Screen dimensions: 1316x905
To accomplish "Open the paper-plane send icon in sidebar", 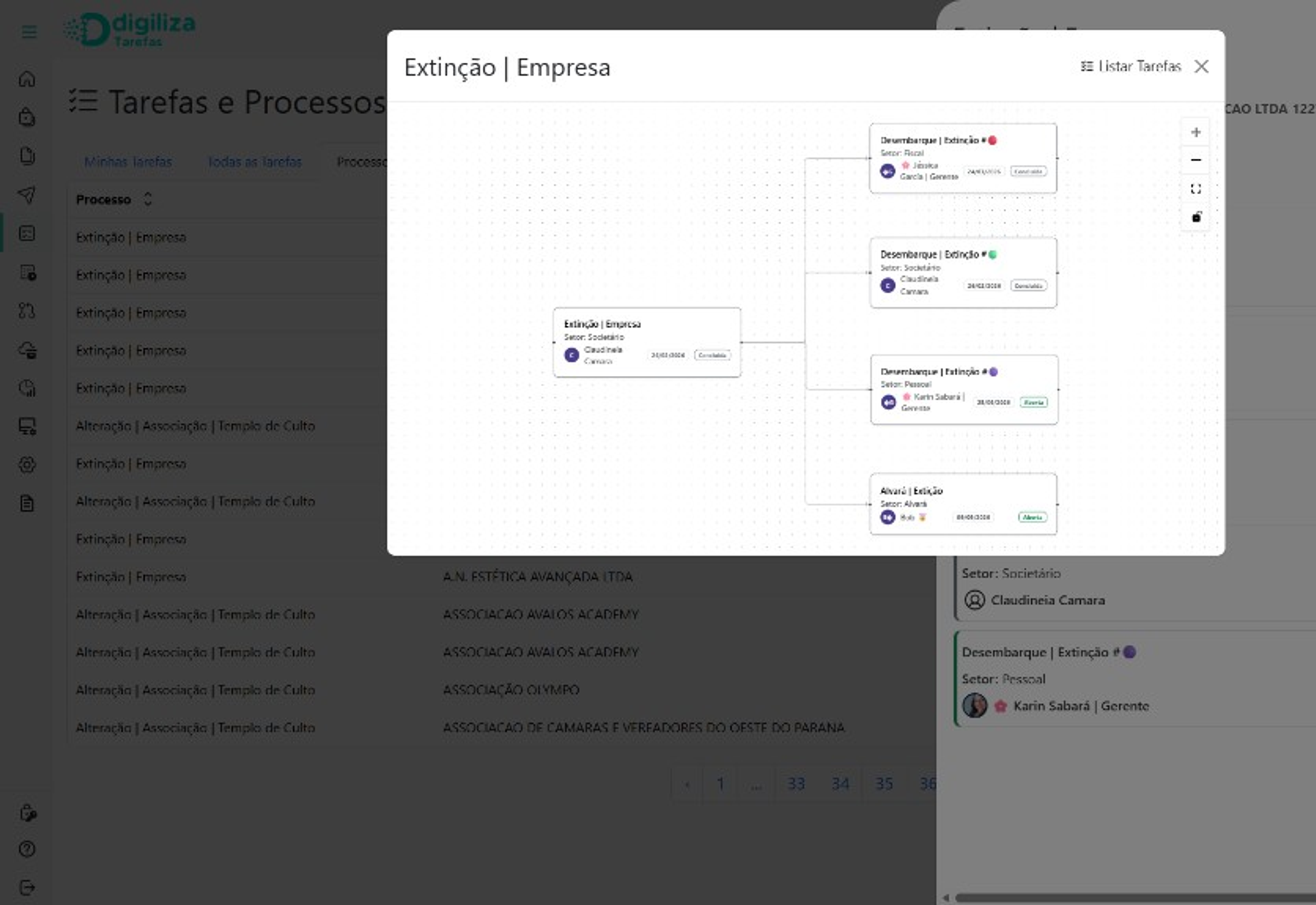I will [x=27, y=195].
